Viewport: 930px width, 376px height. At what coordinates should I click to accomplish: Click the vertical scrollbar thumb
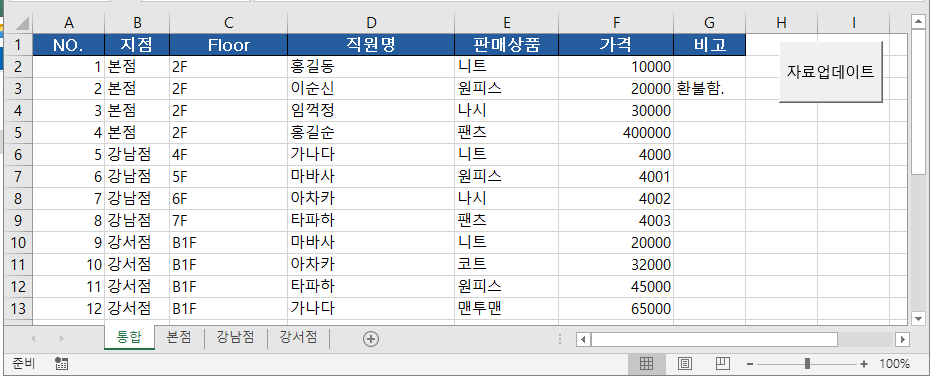coord(918,101)
